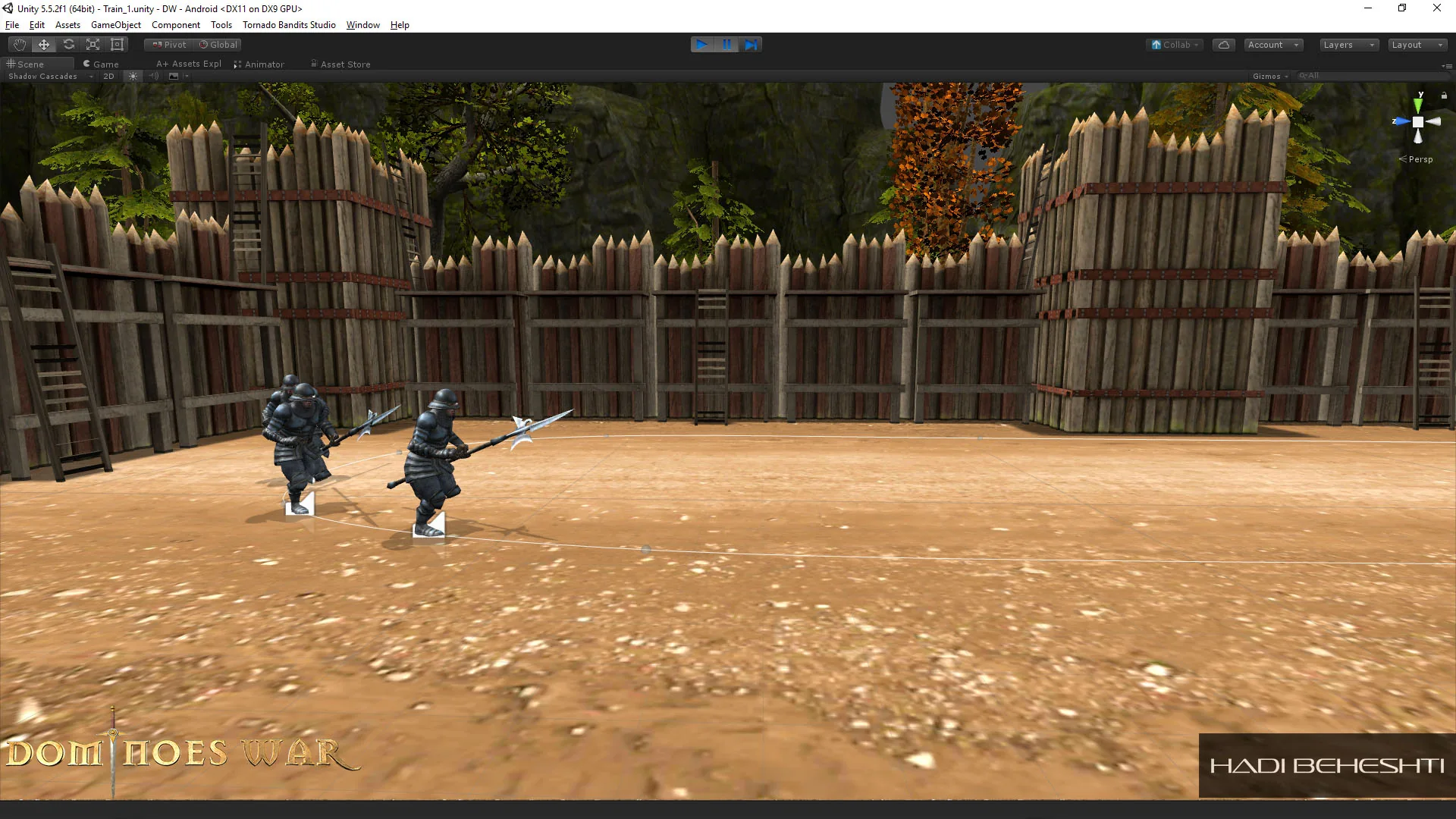
Task: Switch to the Assets Expl tab
Action: coord(189,64)
